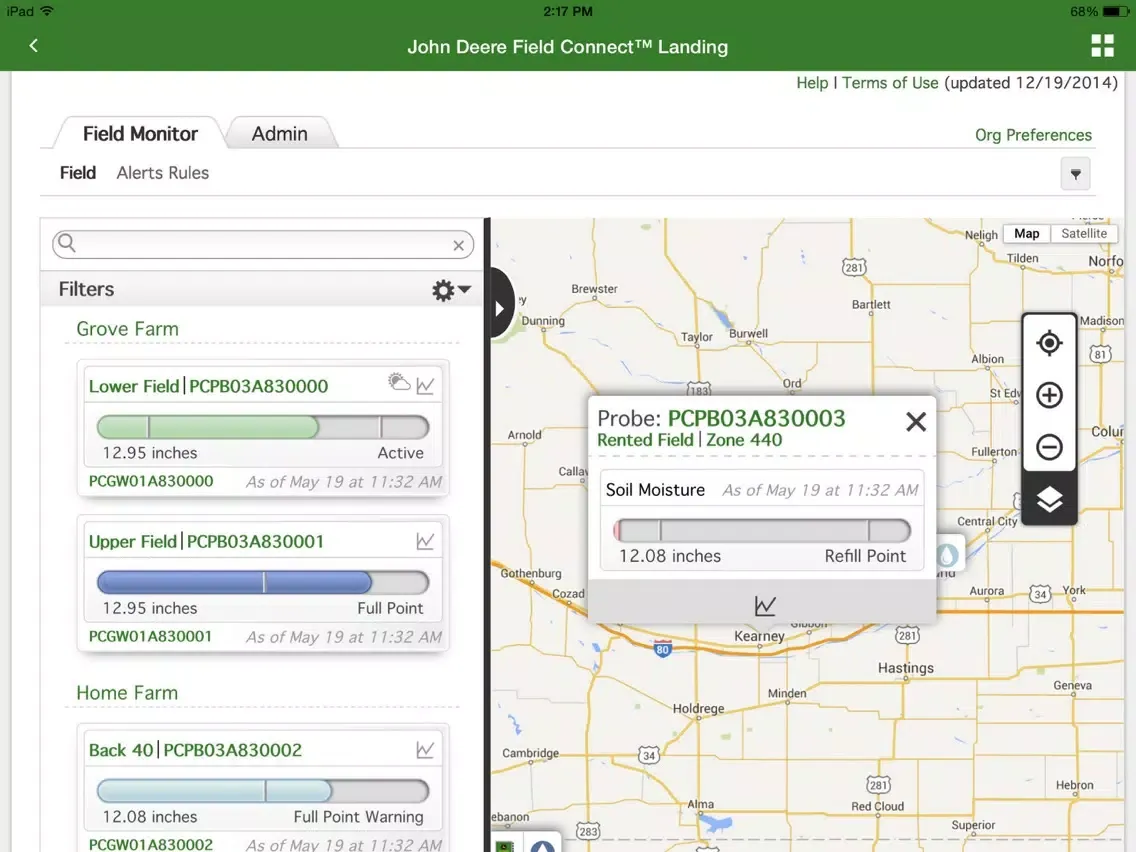
Task: Open the Filters gear dropdown
Action: [451, 290]
